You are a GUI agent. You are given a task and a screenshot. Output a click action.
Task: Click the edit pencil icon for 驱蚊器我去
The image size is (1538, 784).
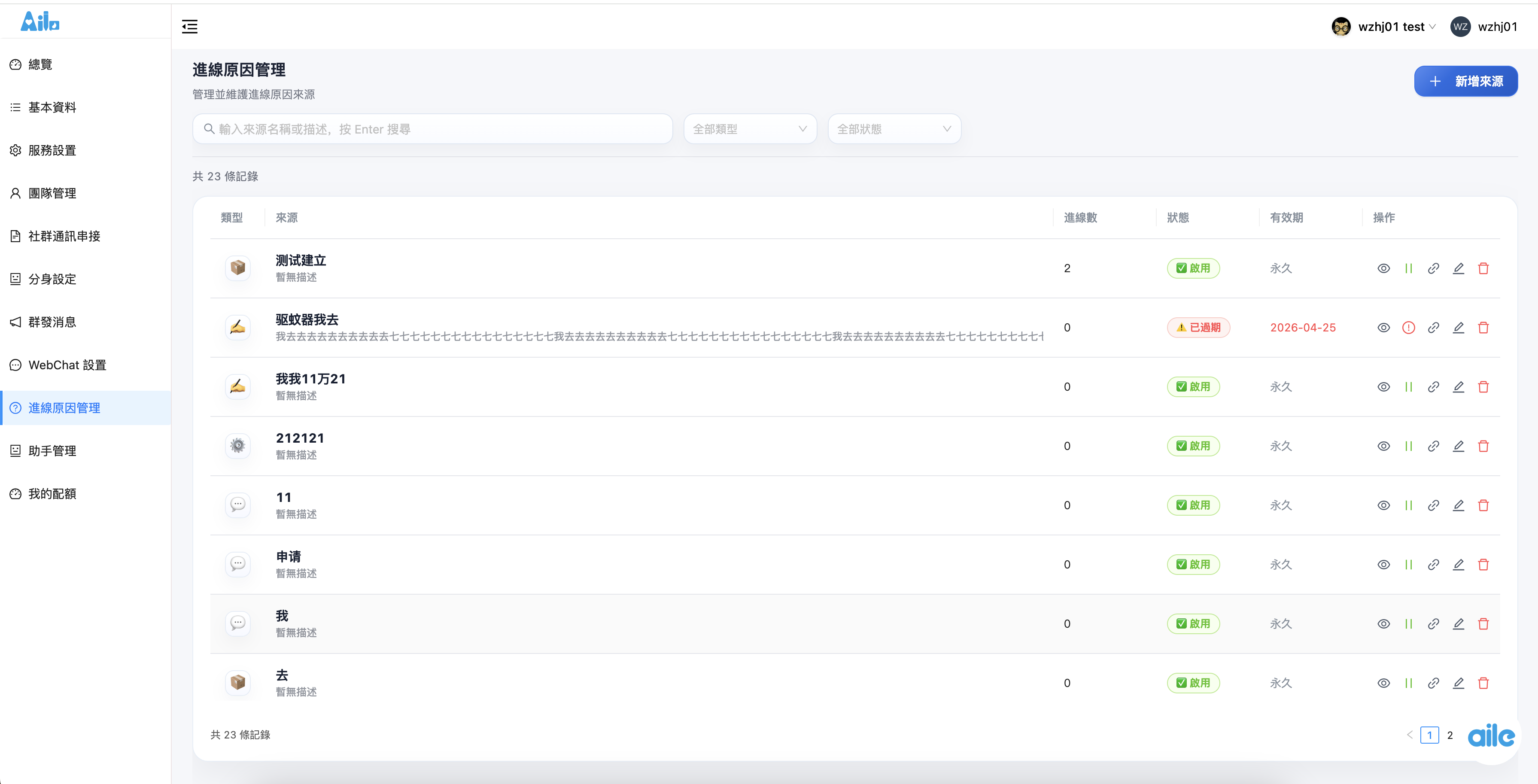pos(1458,327)
